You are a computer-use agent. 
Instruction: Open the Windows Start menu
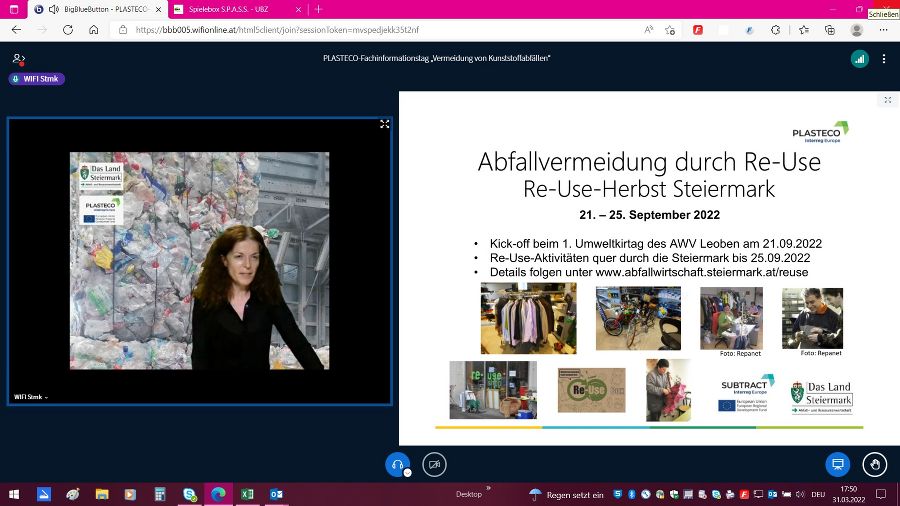point(14,494)
